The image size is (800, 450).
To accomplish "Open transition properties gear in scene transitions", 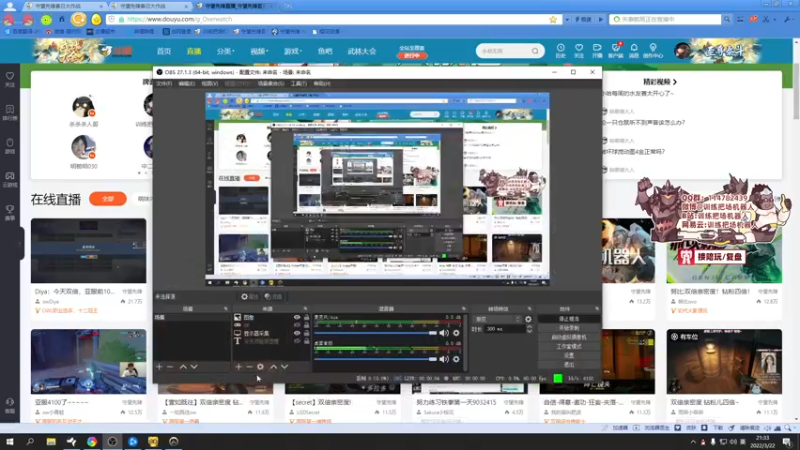I will point(528,319).
